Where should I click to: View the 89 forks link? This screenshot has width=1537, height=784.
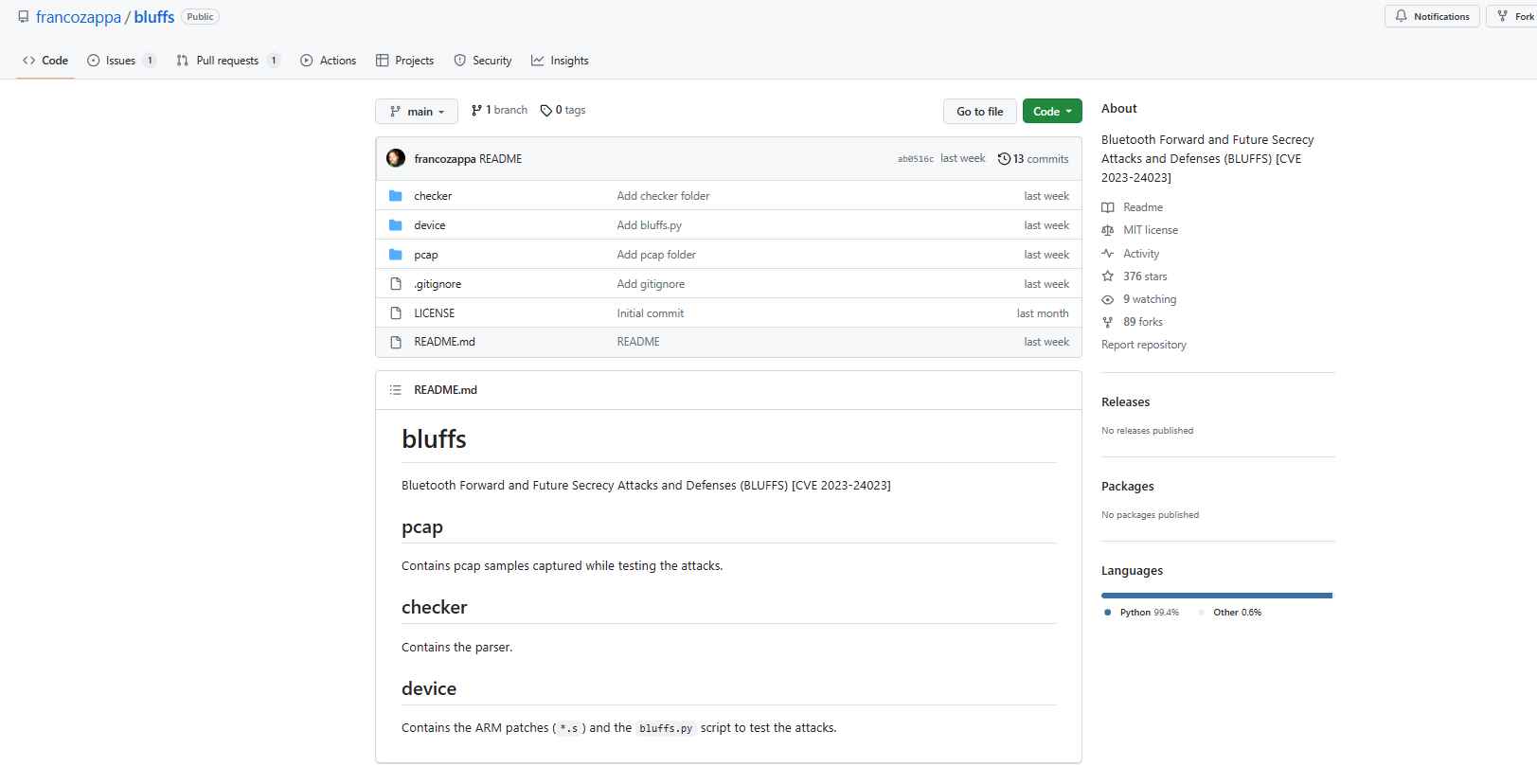click(x=1143, y=322)
